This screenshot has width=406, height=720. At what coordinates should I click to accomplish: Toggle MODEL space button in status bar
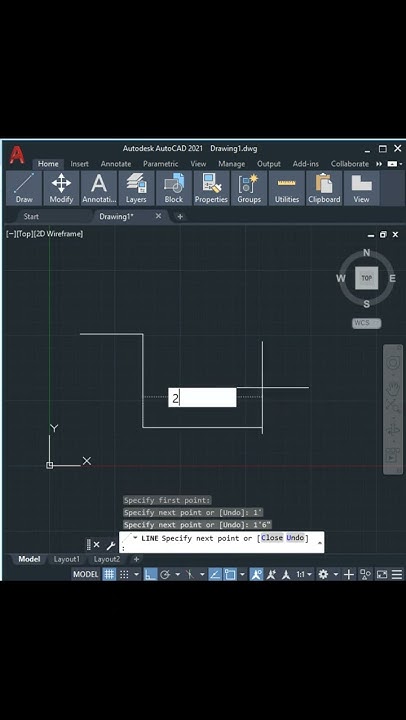point(86,574)
